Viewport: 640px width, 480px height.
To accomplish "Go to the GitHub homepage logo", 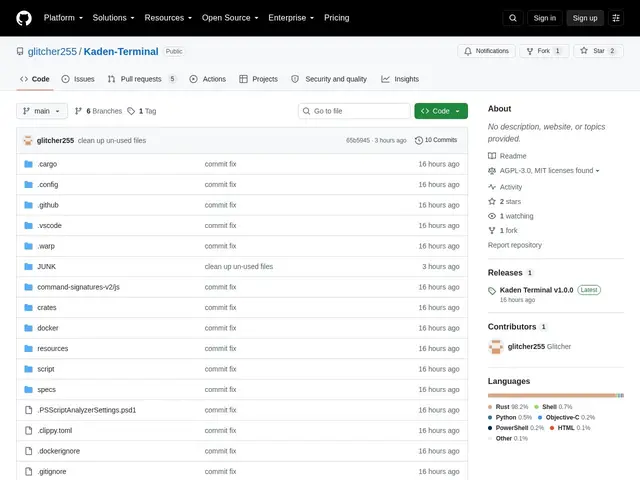I will coord(24,18).
